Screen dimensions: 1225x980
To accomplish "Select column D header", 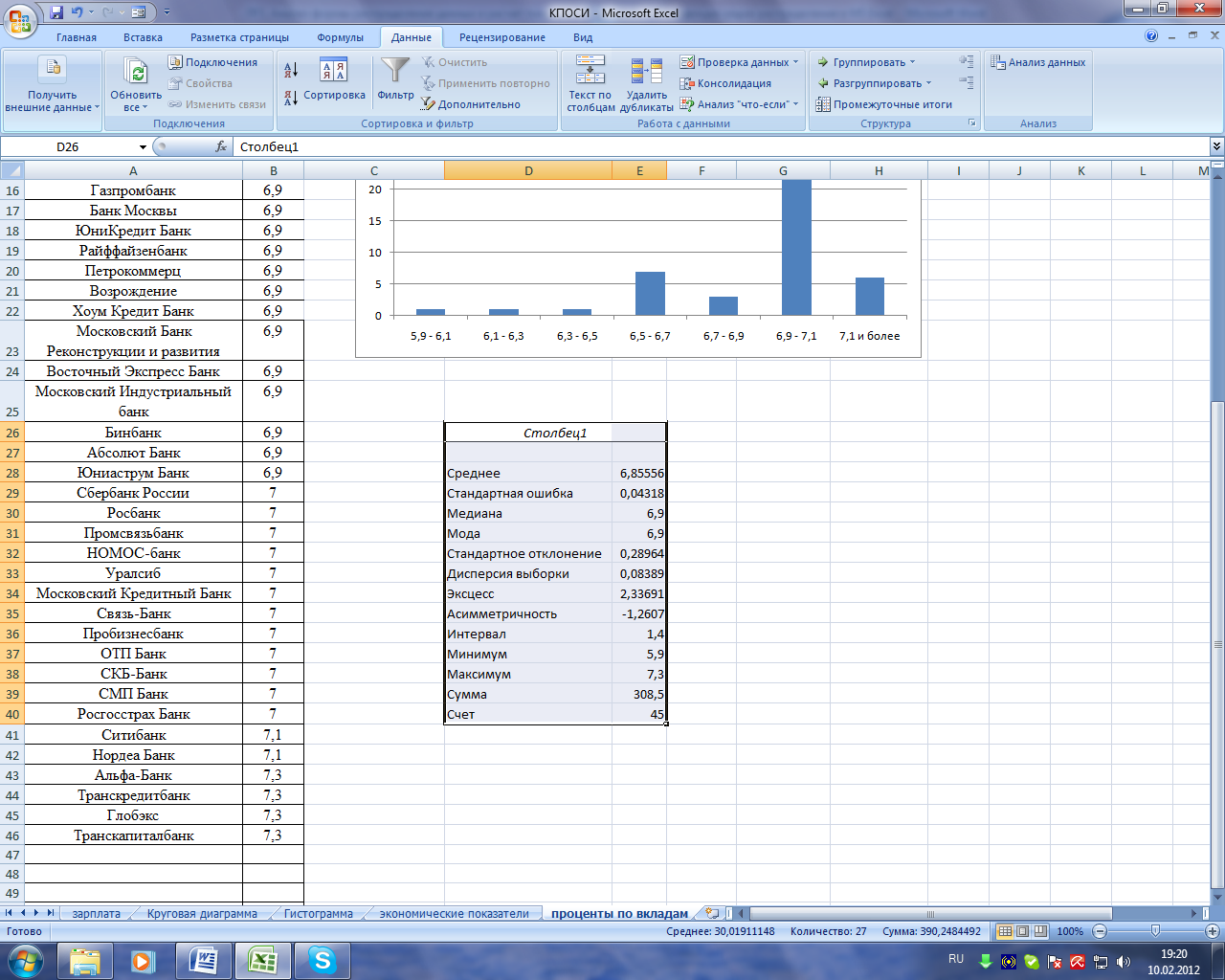I will [528, 170].
